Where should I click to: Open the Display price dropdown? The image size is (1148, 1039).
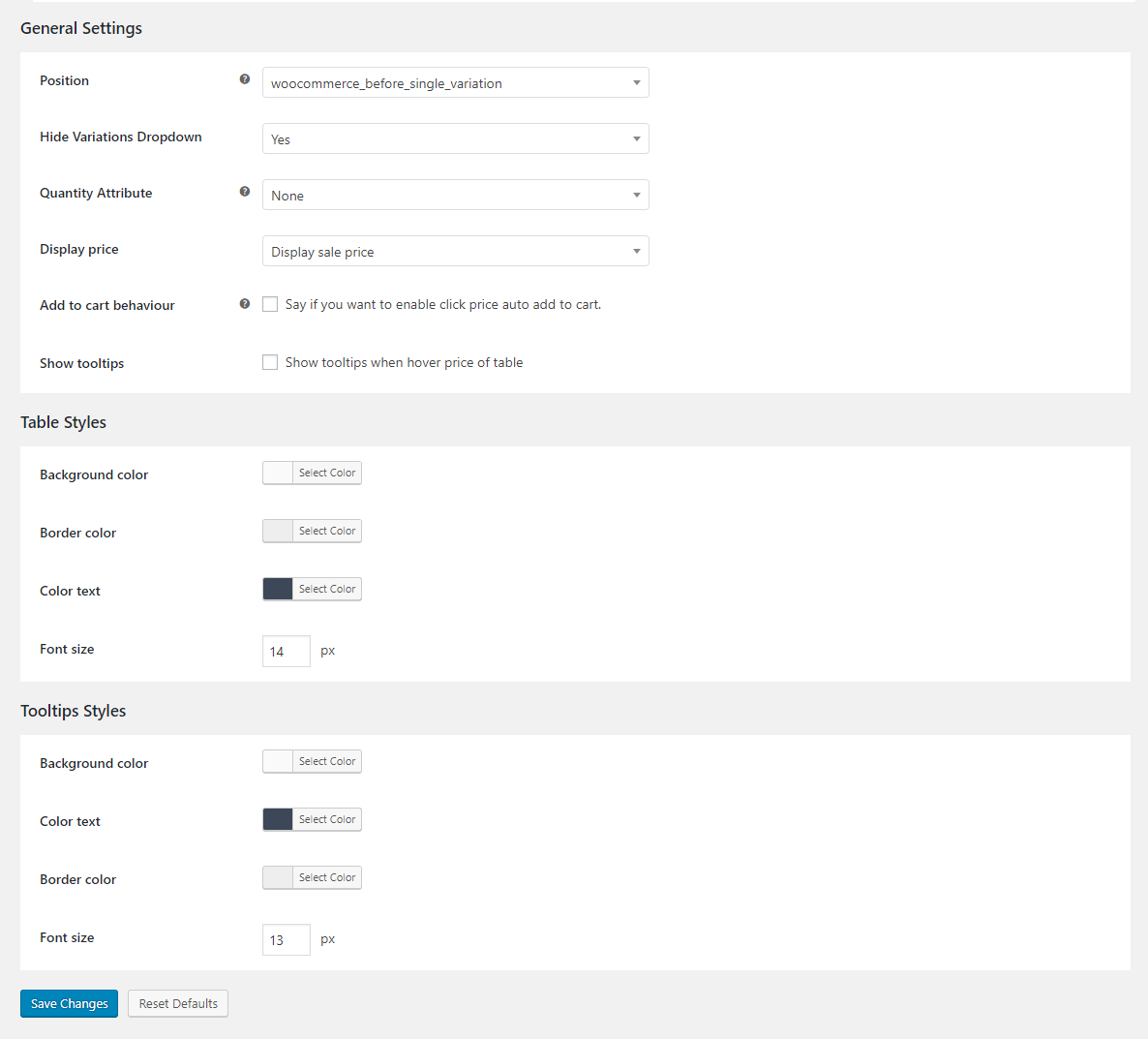[x=455, y=252]
